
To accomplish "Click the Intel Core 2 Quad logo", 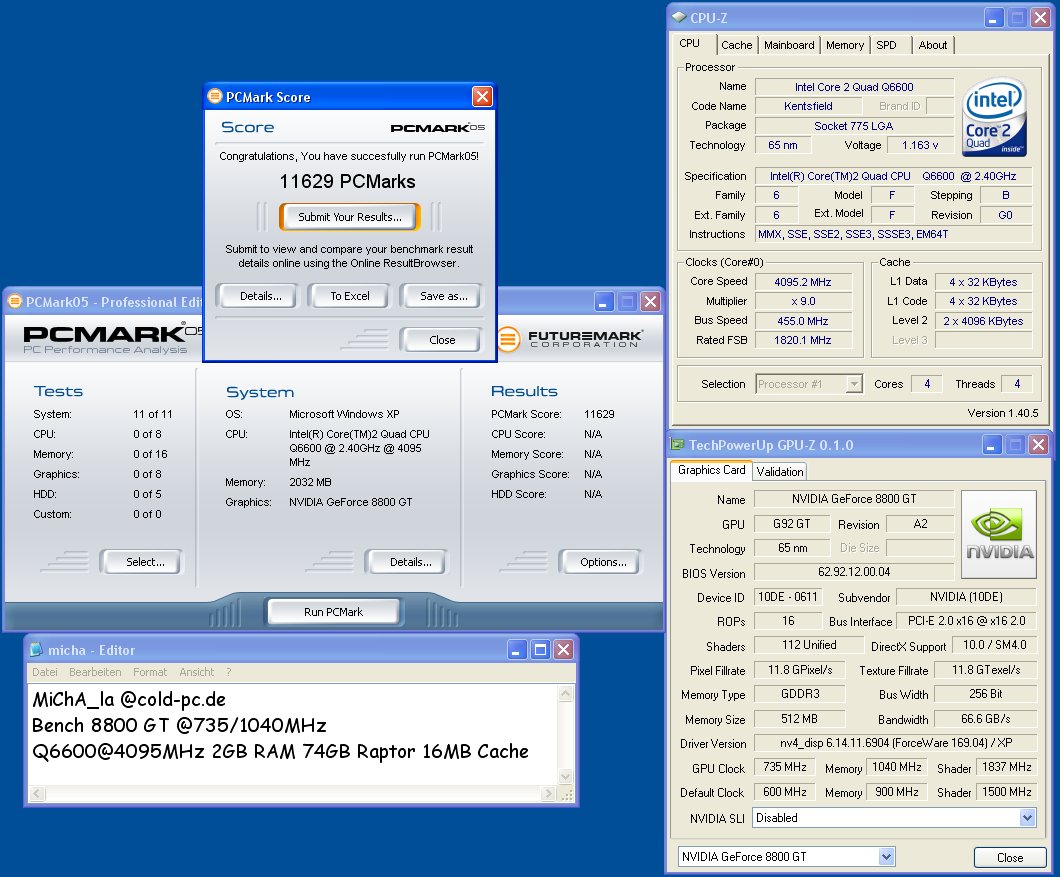I will pos(993,118).
